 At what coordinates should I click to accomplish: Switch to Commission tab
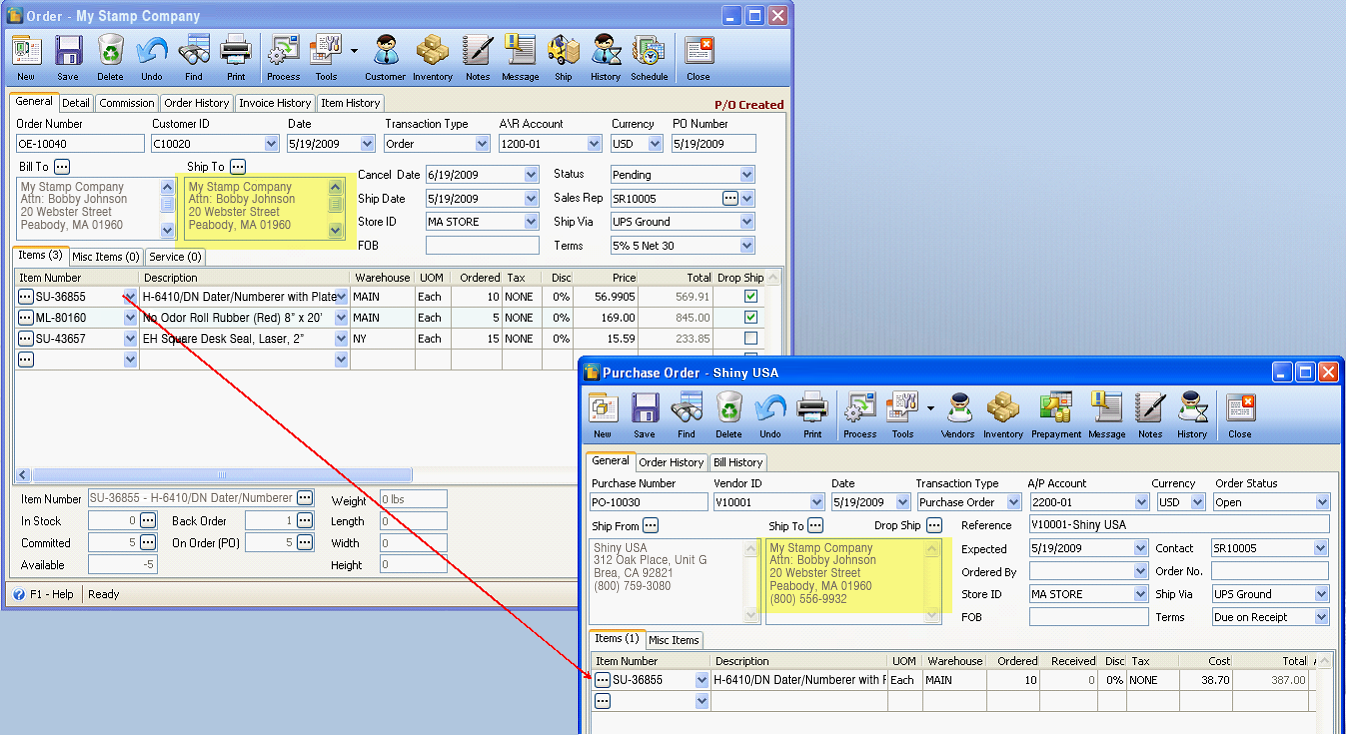tap(127, 103)
